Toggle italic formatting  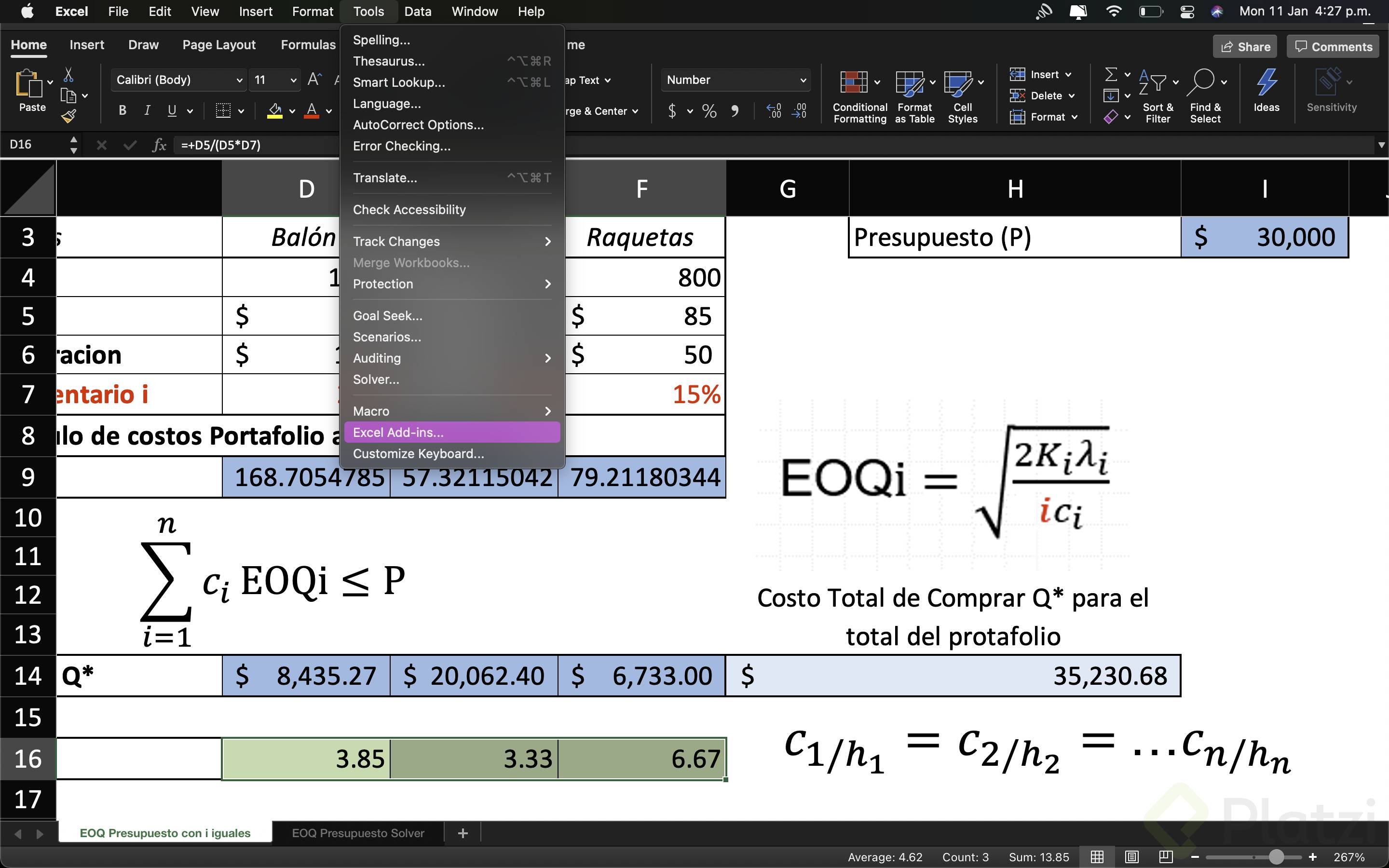tap(147, 110)
